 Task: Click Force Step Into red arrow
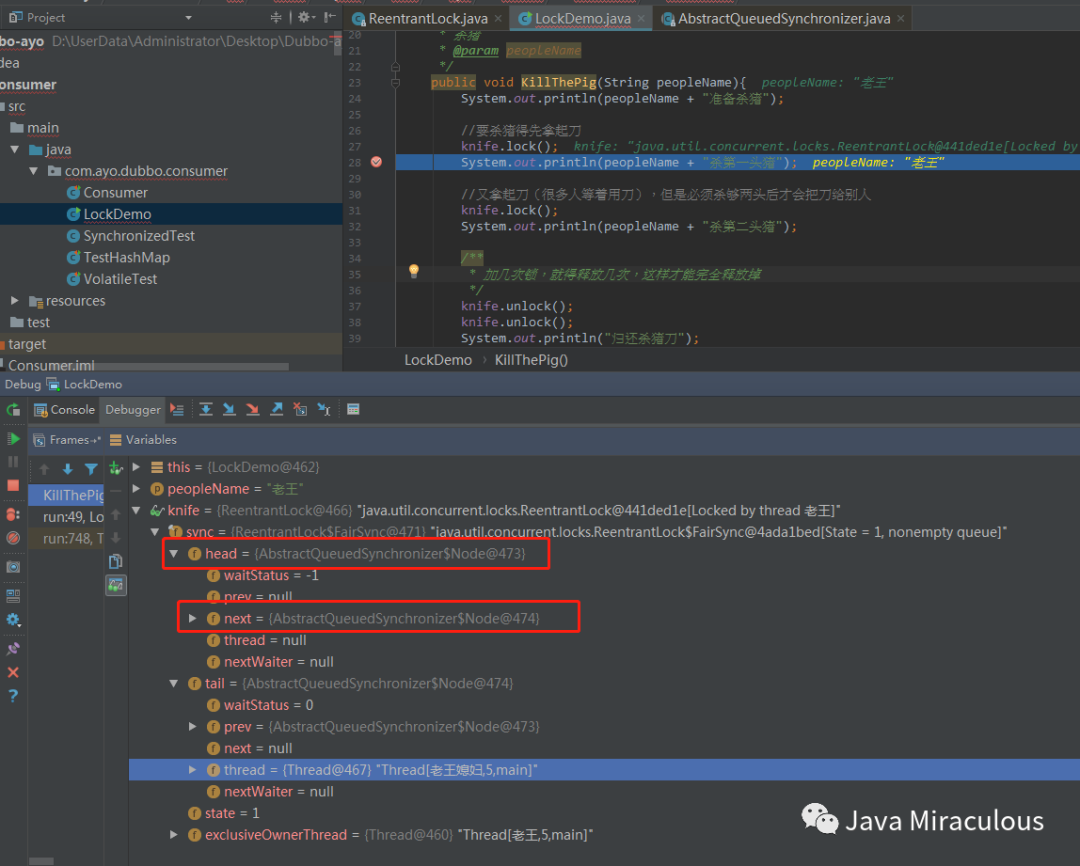(x=253, y=410)
